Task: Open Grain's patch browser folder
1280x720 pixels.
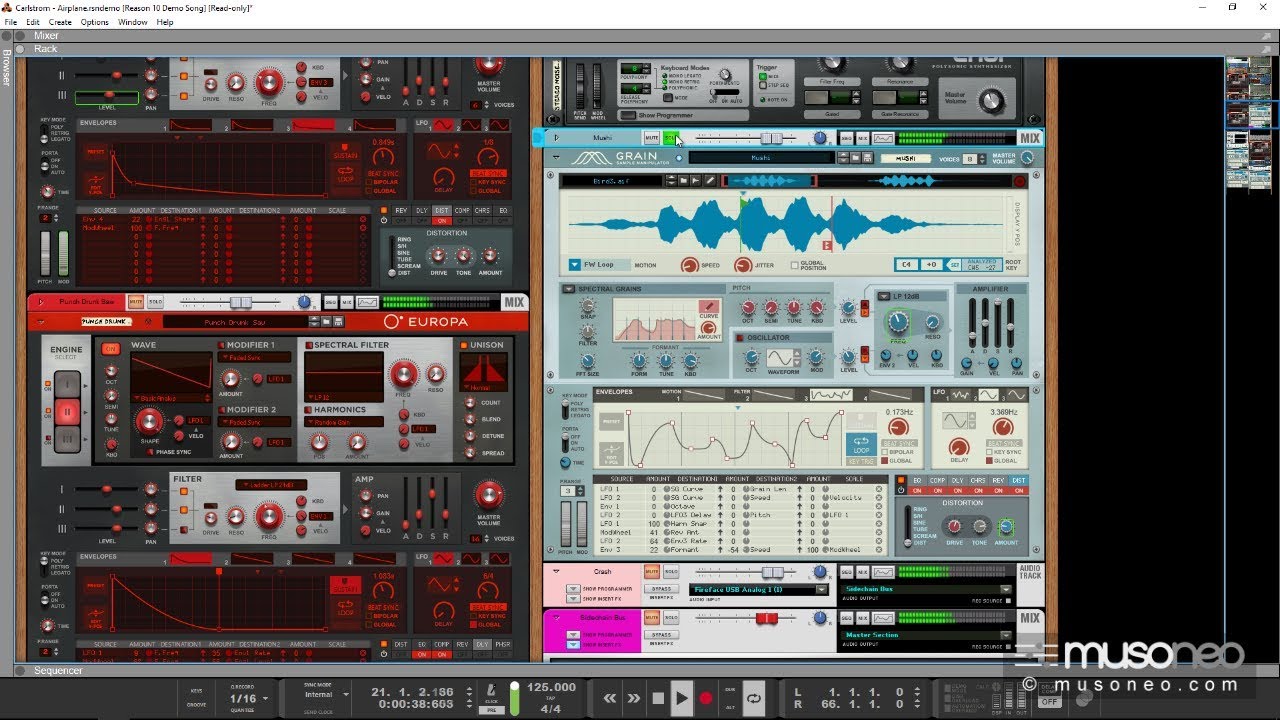Action: click(x=856, y=158)
